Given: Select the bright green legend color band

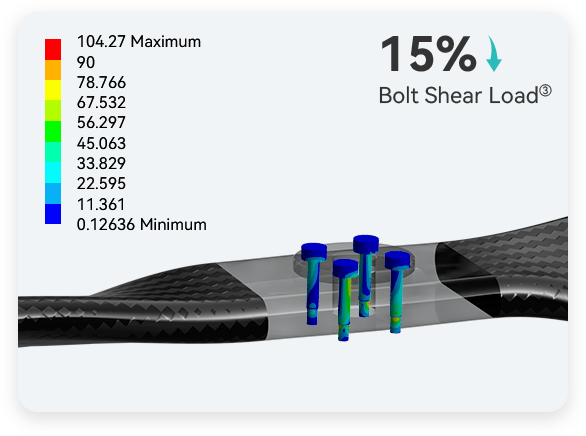Looking at the screenshot, I should click(x=53, y=132).
